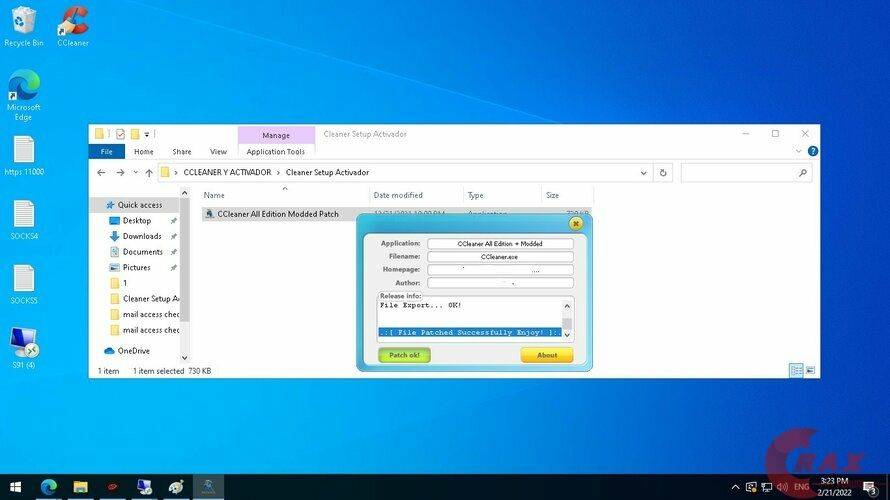Sort files by the Name column
Viewport: 890px width, 500px height.
(284, 195)
